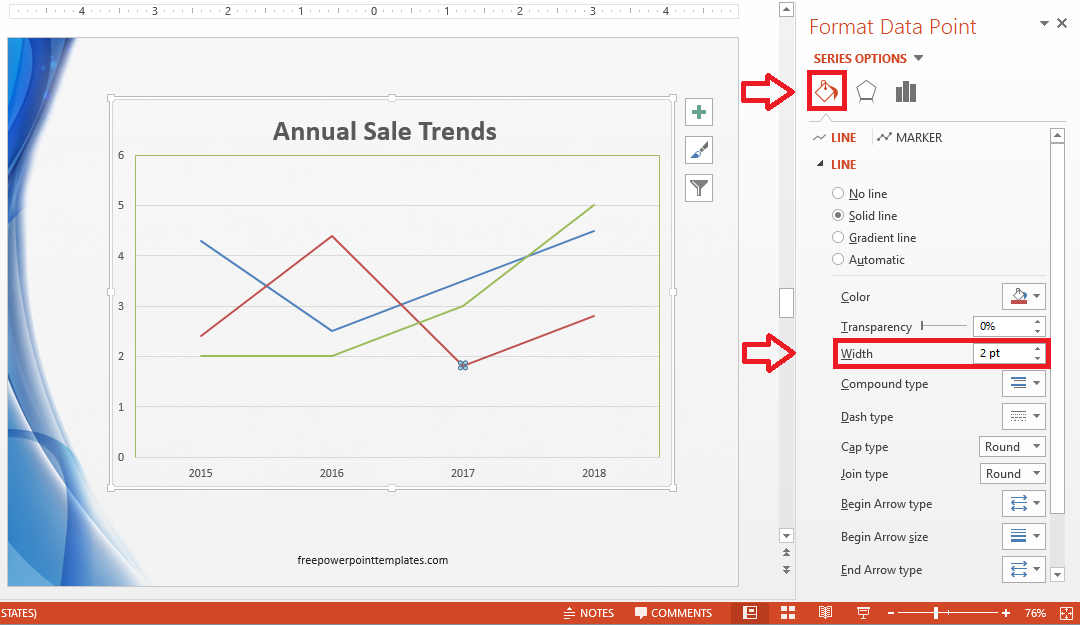The width and height of the screenshot is (1080, 625).
Task: Choose the Gradient line option
Action: 838,237
